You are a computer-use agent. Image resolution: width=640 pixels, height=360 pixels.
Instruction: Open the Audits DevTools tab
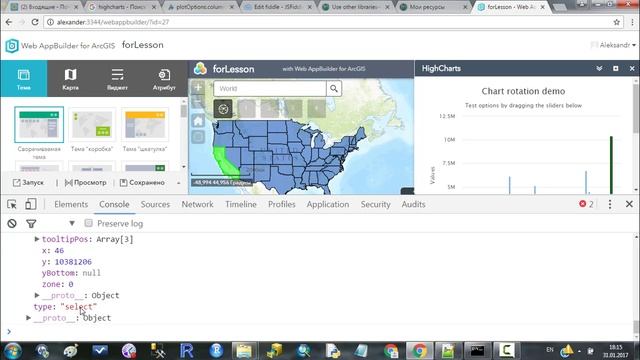point(413,204)
